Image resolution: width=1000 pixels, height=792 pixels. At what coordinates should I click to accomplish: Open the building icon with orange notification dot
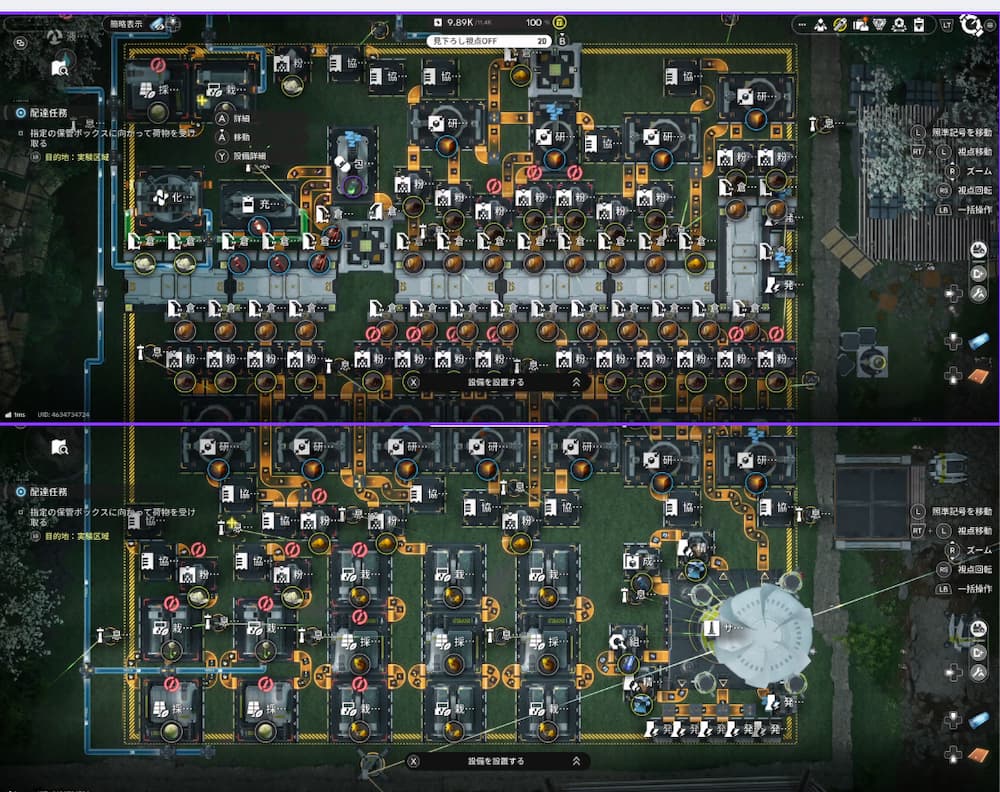click(x=860, y=25)
